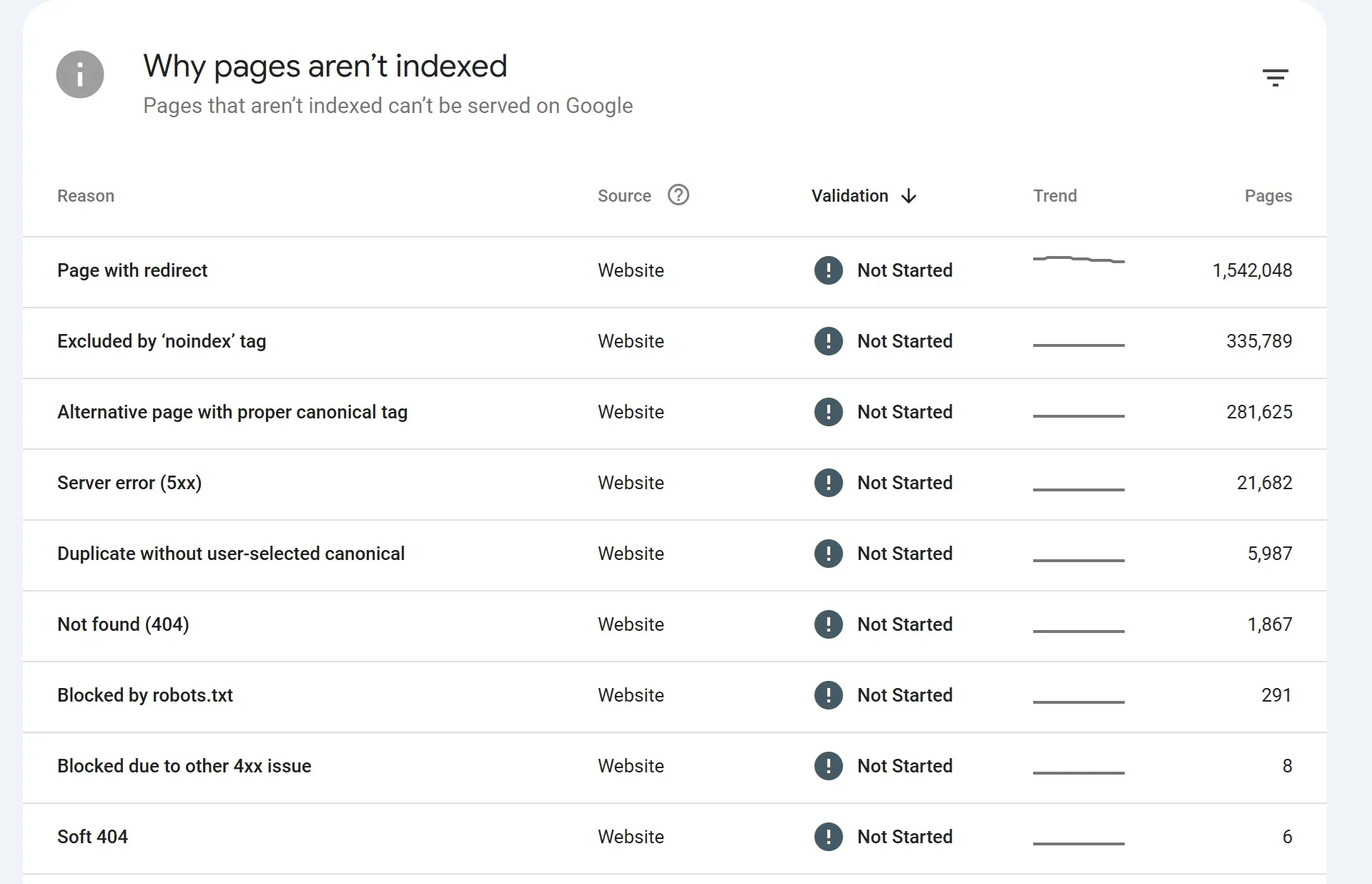Click the 1,867 pages count
1372x884 pixels.
1270,624
